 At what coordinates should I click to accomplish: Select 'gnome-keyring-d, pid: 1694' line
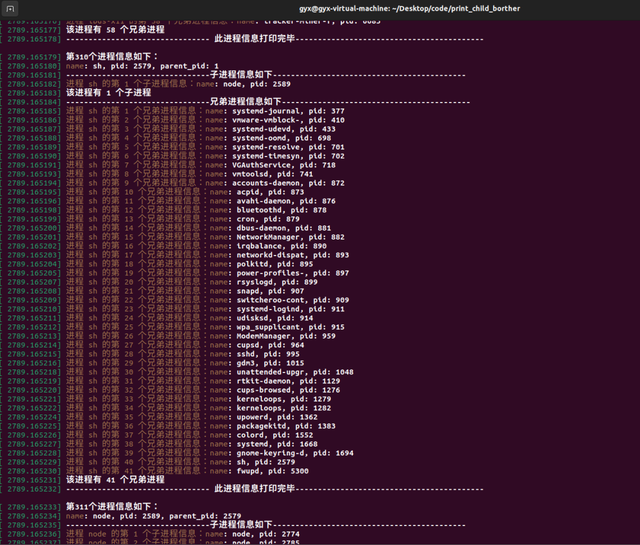tap(295, 453)
